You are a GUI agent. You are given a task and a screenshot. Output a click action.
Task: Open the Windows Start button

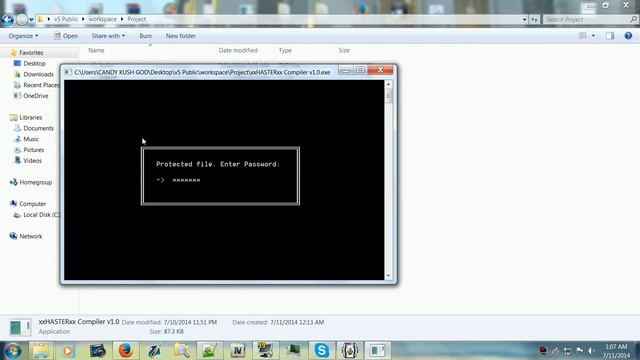[13, 350]
